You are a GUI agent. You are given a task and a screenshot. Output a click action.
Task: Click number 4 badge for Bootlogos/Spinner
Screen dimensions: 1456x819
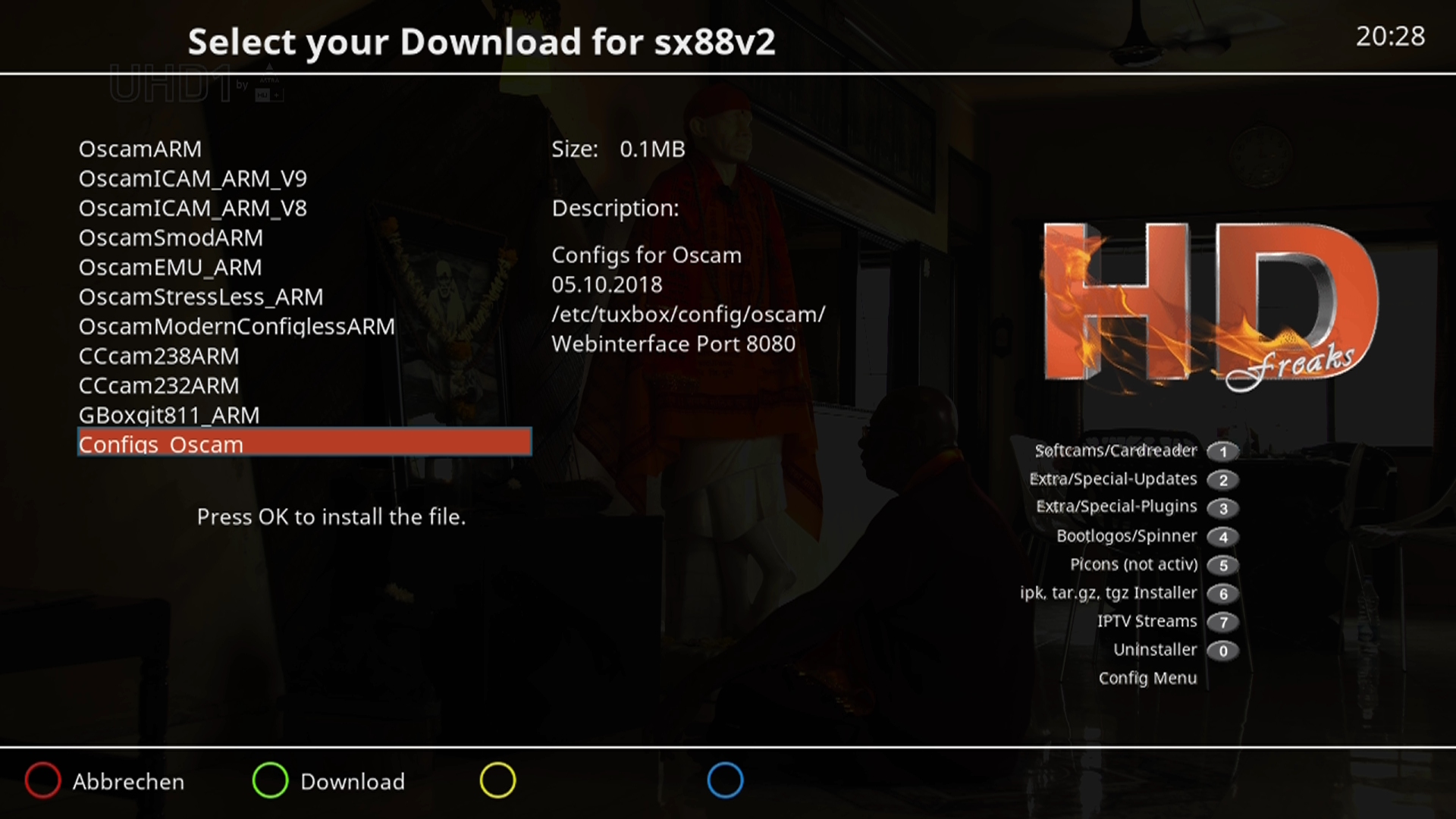point(1222,537)
